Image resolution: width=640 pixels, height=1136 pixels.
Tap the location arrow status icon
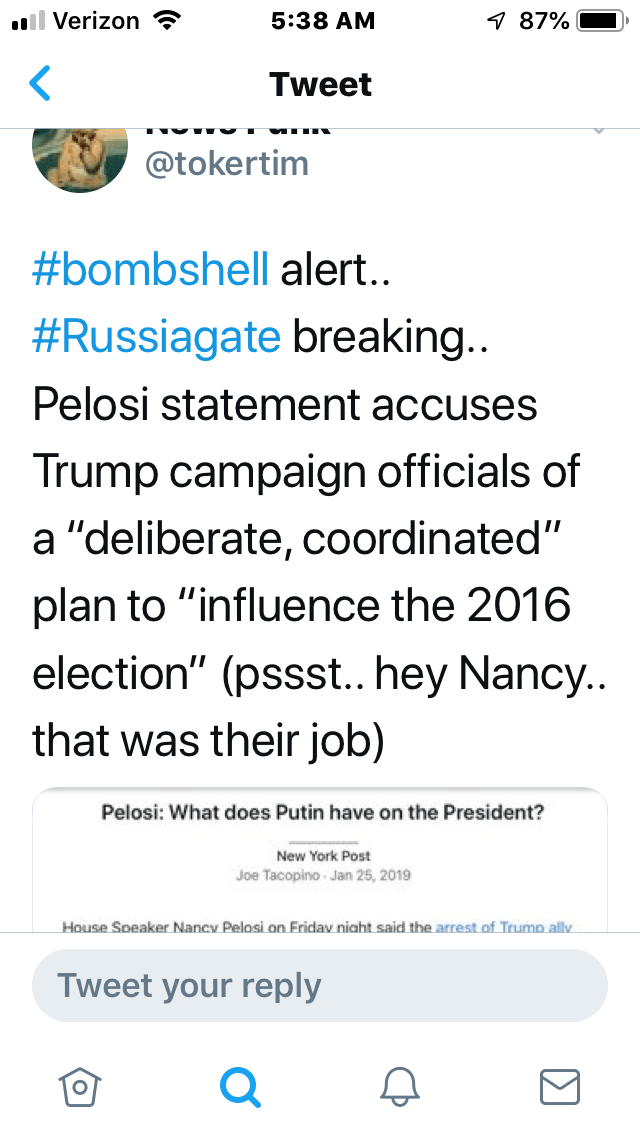[494, 21]
